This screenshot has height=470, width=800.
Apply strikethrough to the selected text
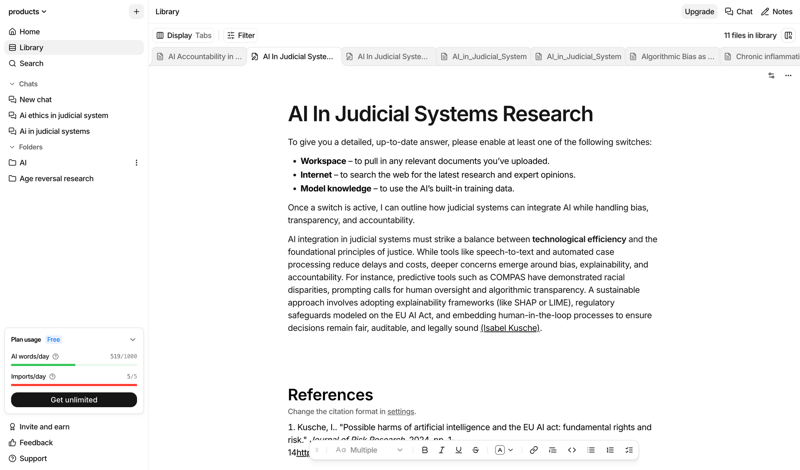point(476,450)
